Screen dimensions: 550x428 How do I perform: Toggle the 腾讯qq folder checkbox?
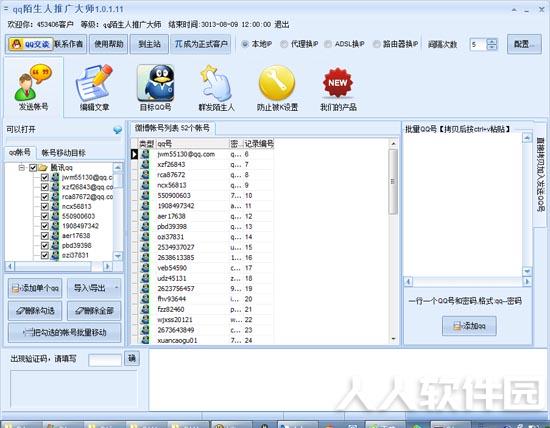[33, 167]
